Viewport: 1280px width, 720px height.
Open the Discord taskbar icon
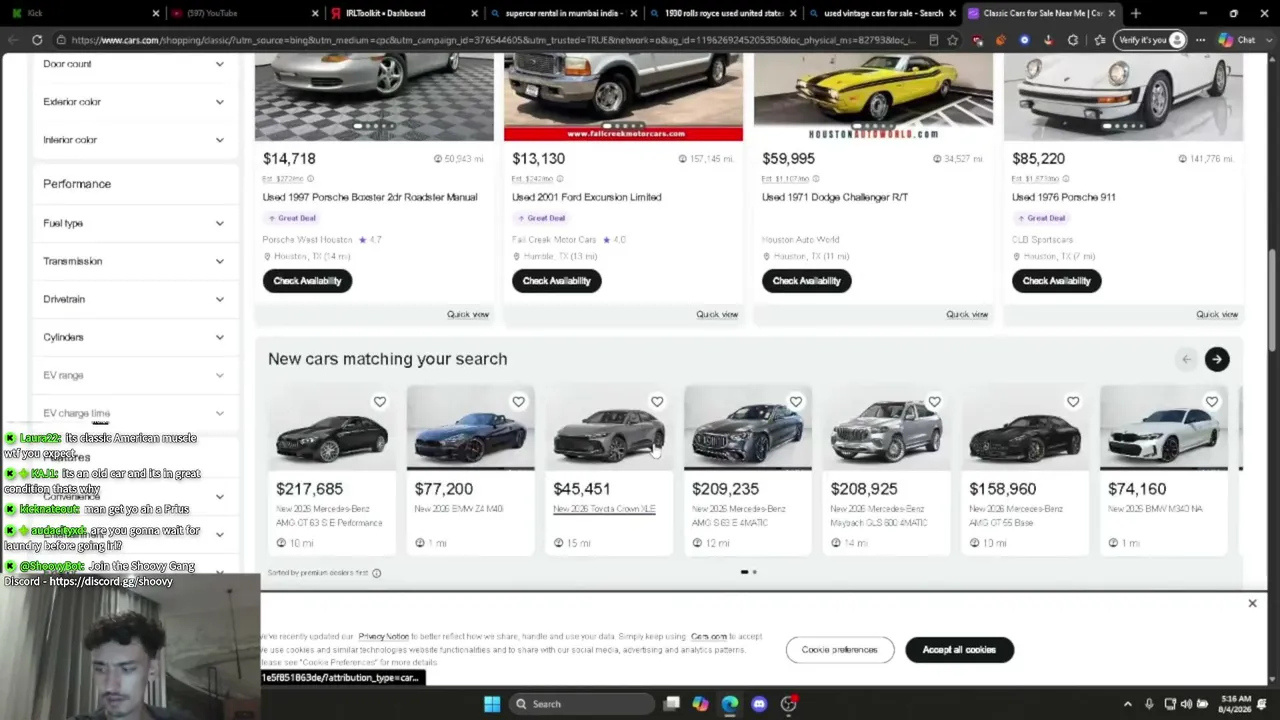[759, 704]
